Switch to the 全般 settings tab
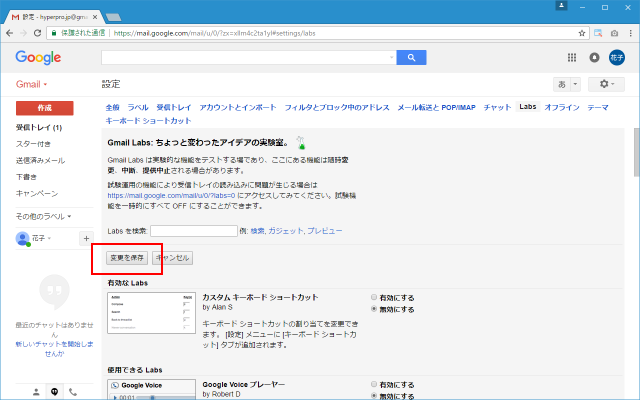Image resolution: width=640 pixels, height=400 pixels. click(x=112, y=107)
